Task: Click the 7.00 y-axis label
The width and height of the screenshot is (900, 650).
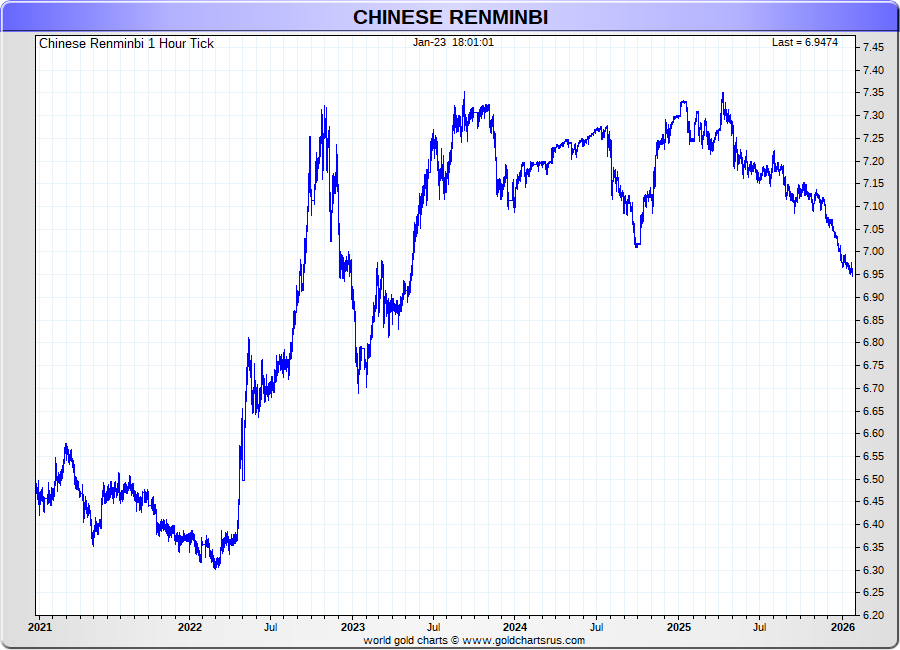Action: point(873,252)
